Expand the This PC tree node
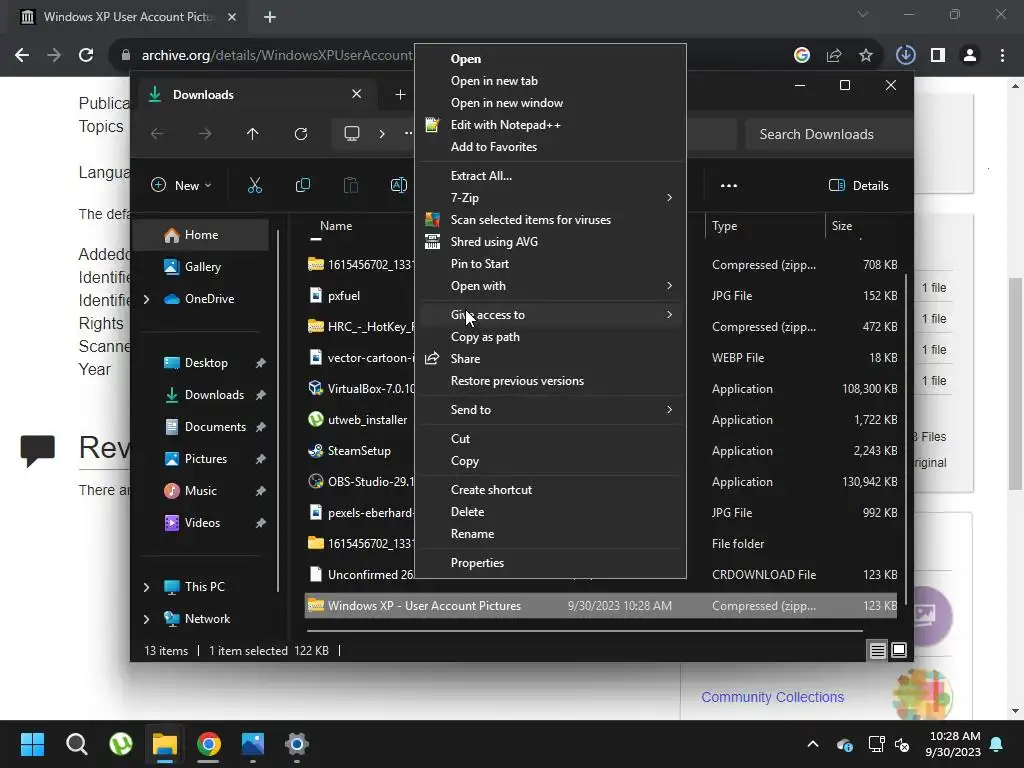The width and height of the screenshot is (1024, 768). tap(146, 587)
